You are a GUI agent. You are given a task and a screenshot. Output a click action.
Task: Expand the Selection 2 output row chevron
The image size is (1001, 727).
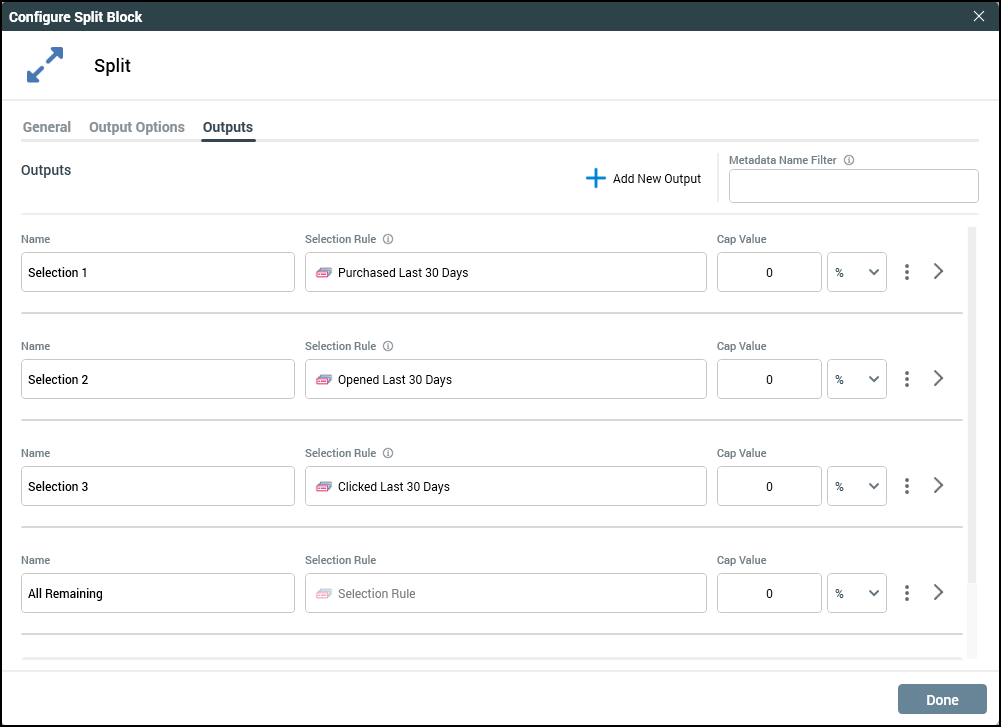[938, 379]
